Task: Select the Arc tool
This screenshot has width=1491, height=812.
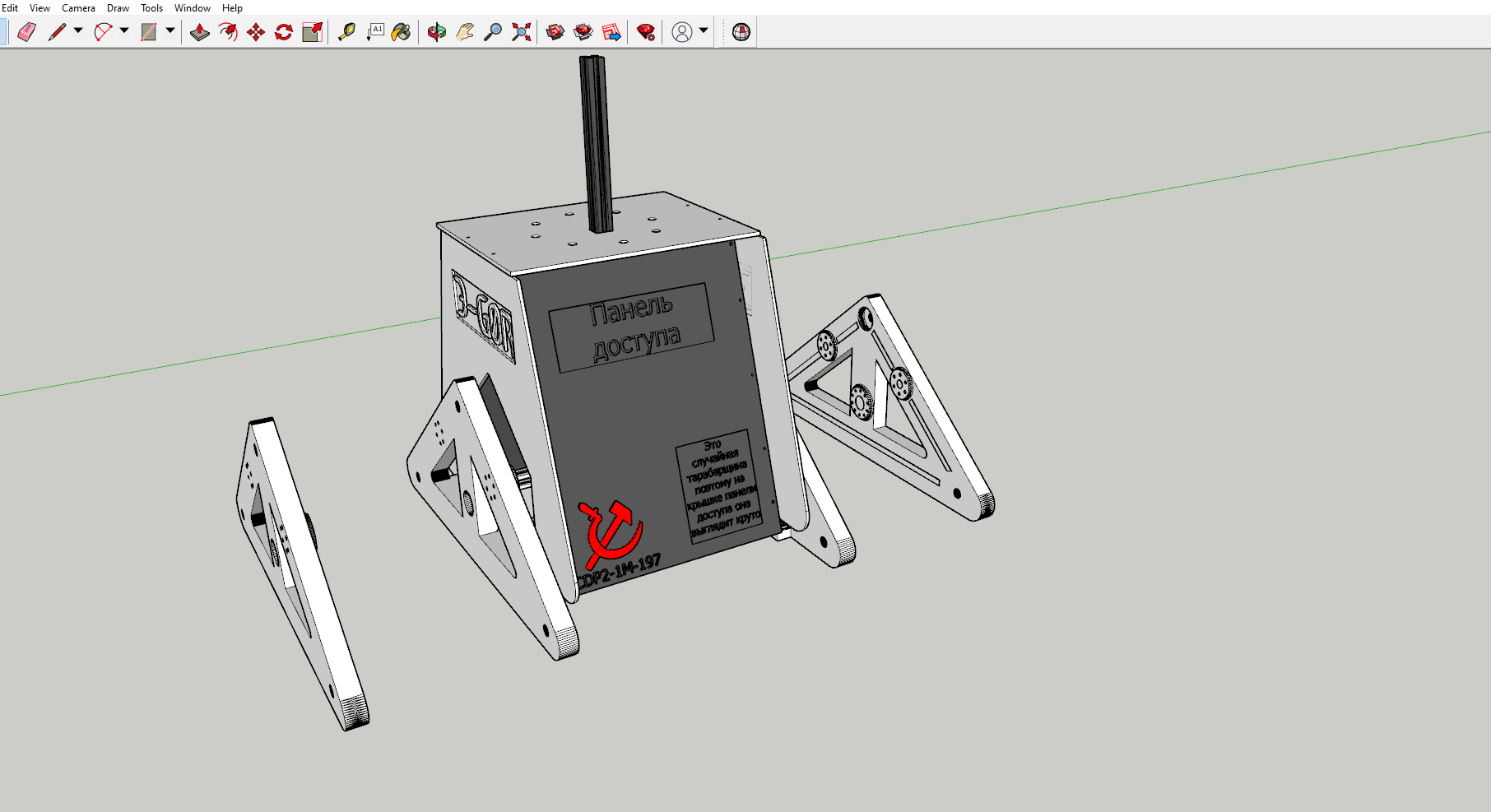Action: click(x=103, y=32)
